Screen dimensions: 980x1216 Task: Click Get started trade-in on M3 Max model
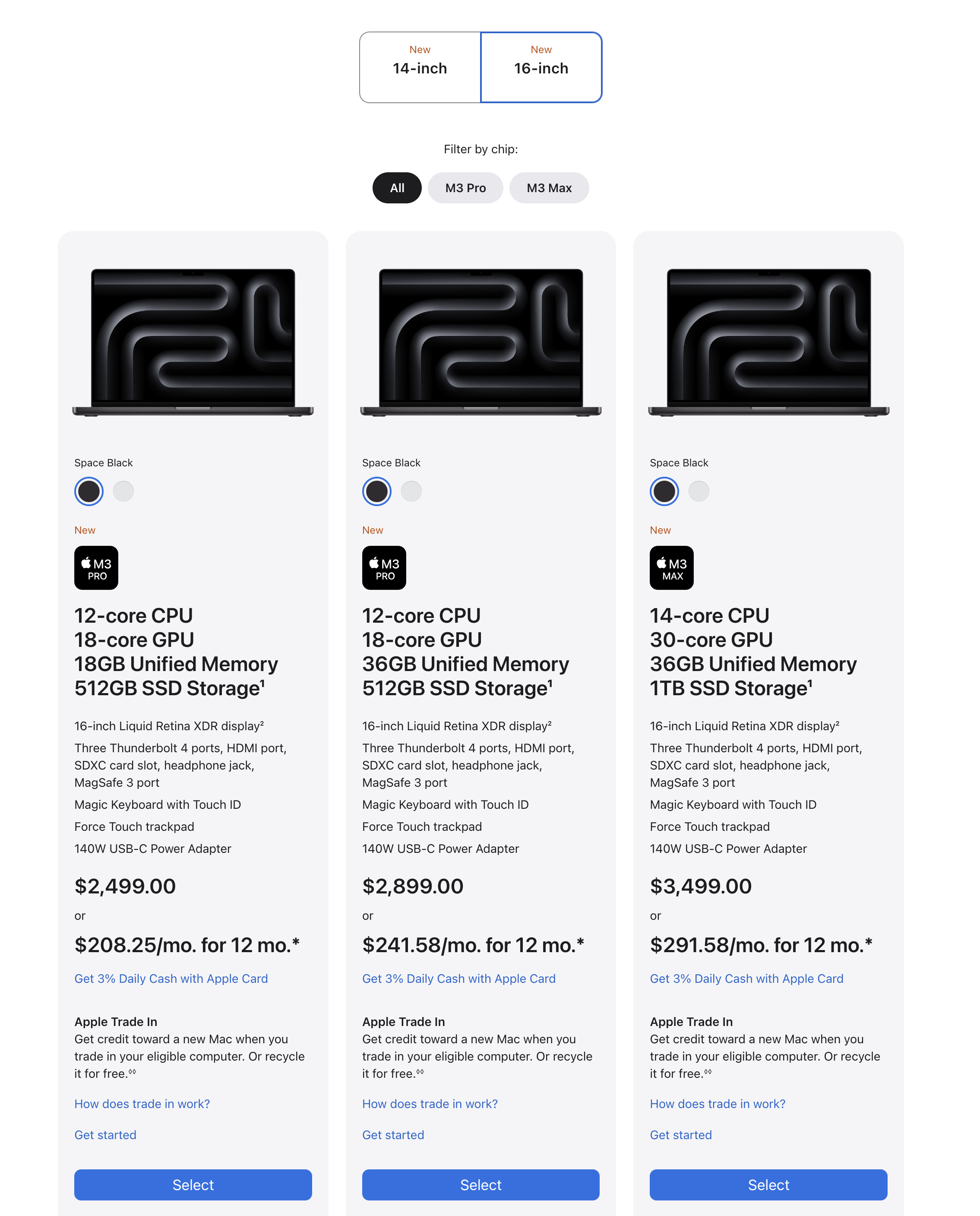point(680,1135)
